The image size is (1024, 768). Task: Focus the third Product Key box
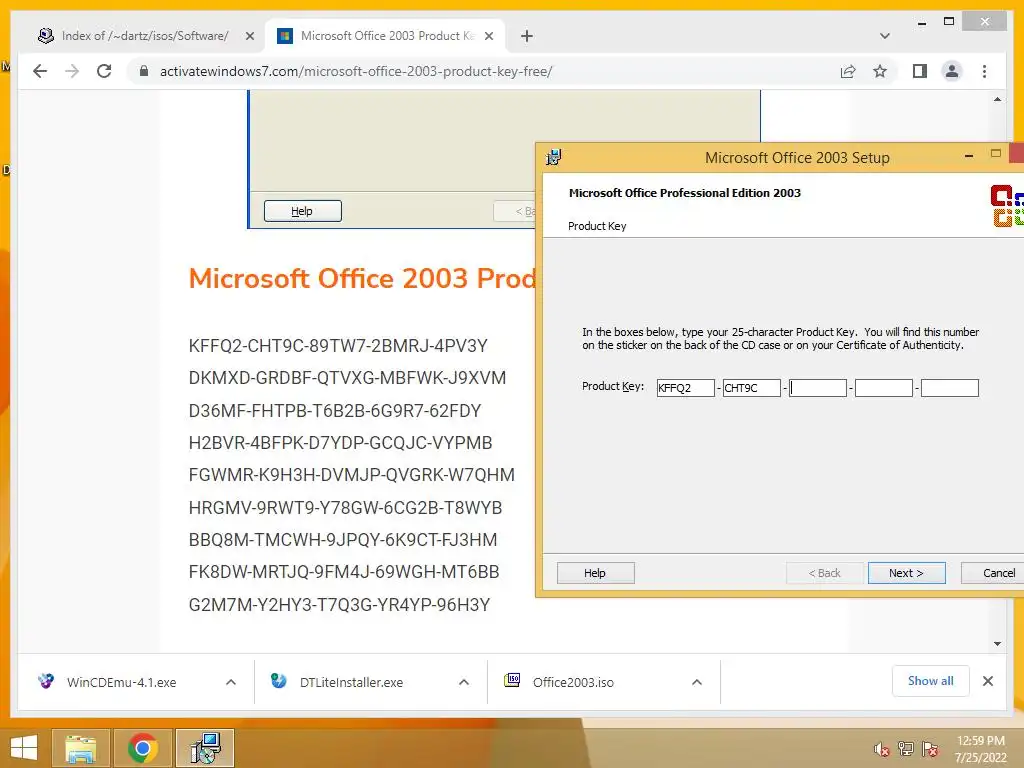coord(818,388)
